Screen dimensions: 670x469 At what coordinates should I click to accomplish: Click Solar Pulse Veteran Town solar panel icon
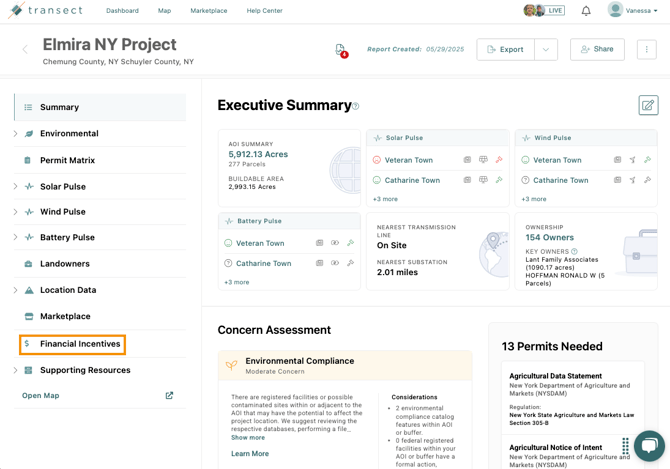coord(483,160)
